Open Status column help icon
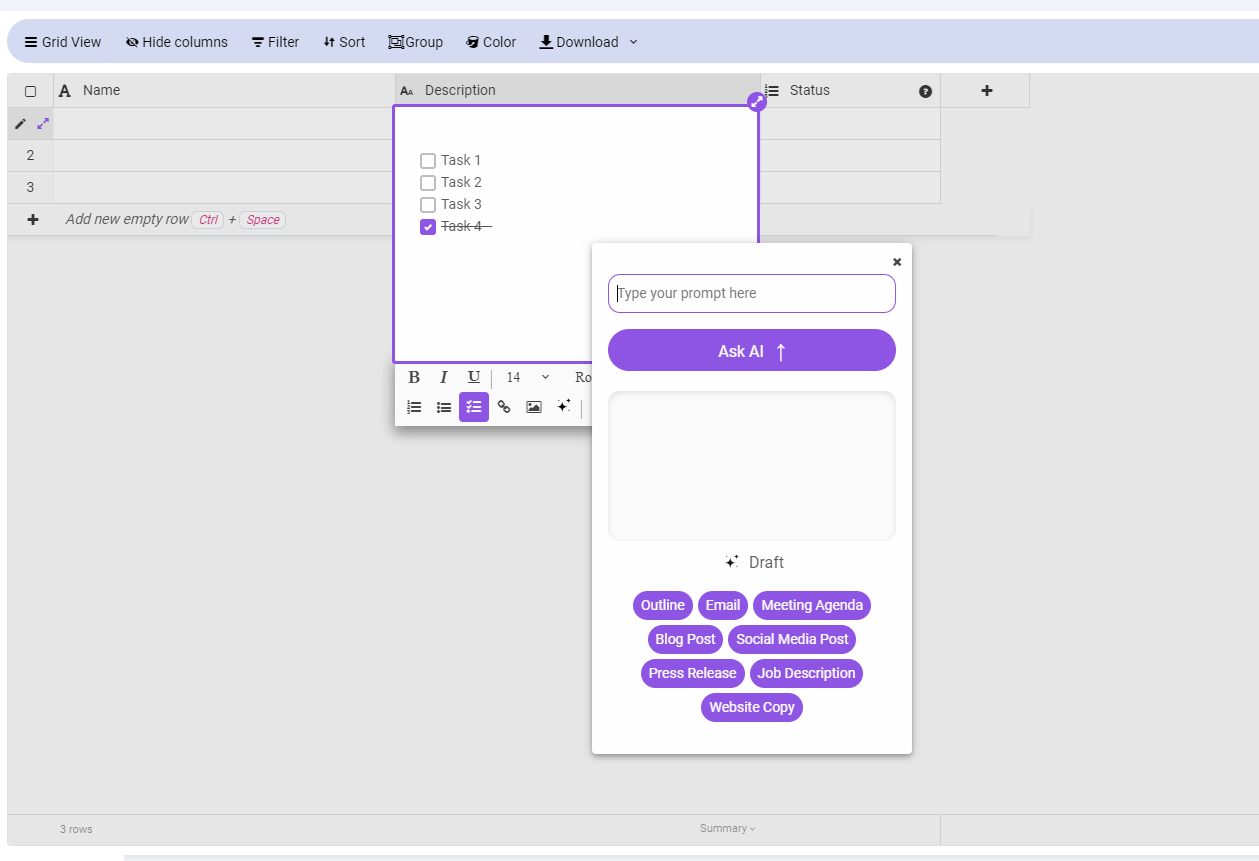This screenshot has width=1259, height=861. (925, 91)
